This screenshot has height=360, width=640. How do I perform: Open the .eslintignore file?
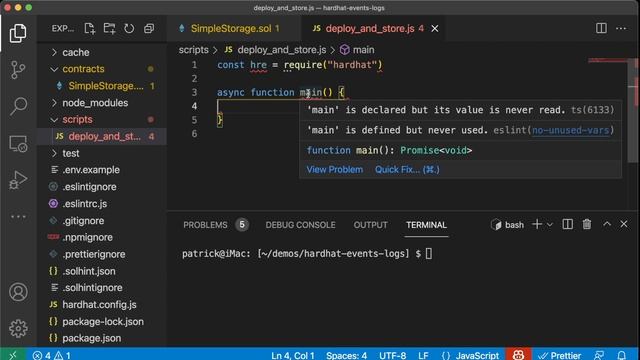click(102, 187)
